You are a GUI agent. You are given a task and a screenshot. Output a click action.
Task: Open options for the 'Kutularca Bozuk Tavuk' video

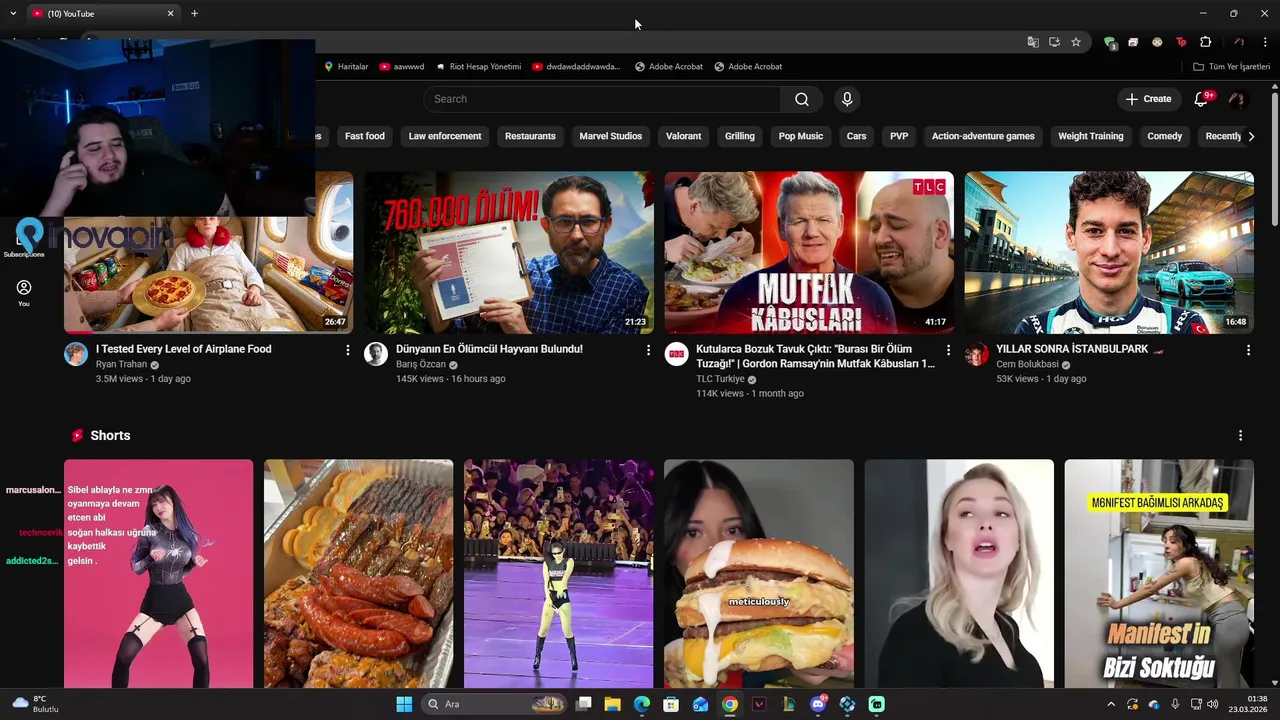coord(948,350)
